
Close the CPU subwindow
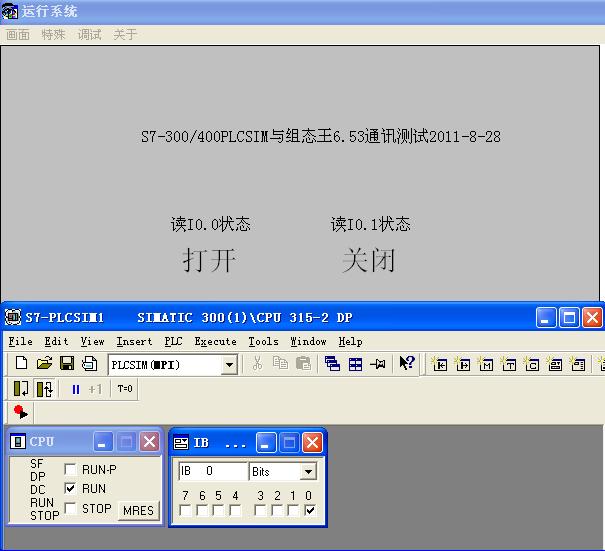pos(149,441)
